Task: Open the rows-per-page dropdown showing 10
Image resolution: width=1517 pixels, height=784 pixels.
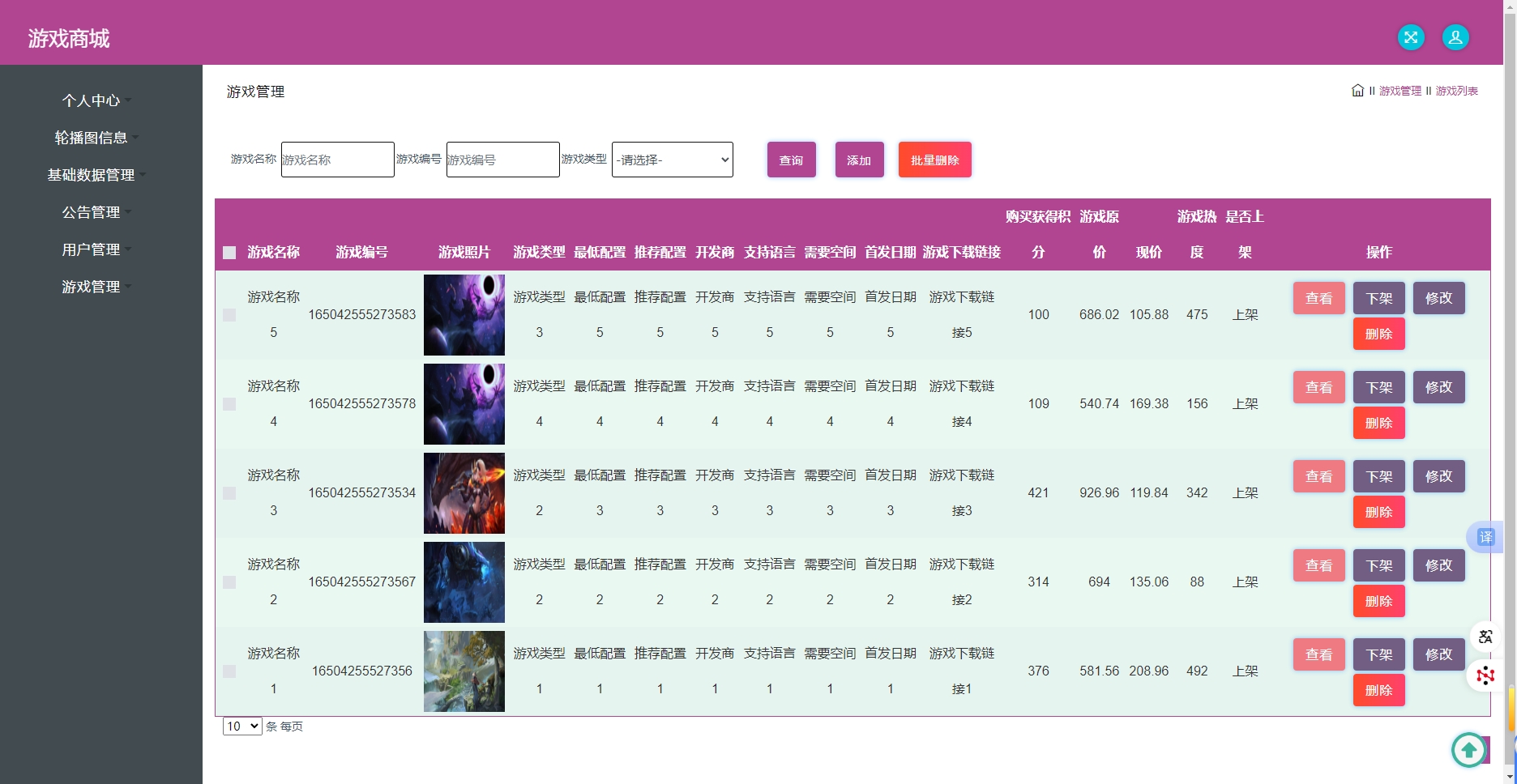Action: [242, 726]
